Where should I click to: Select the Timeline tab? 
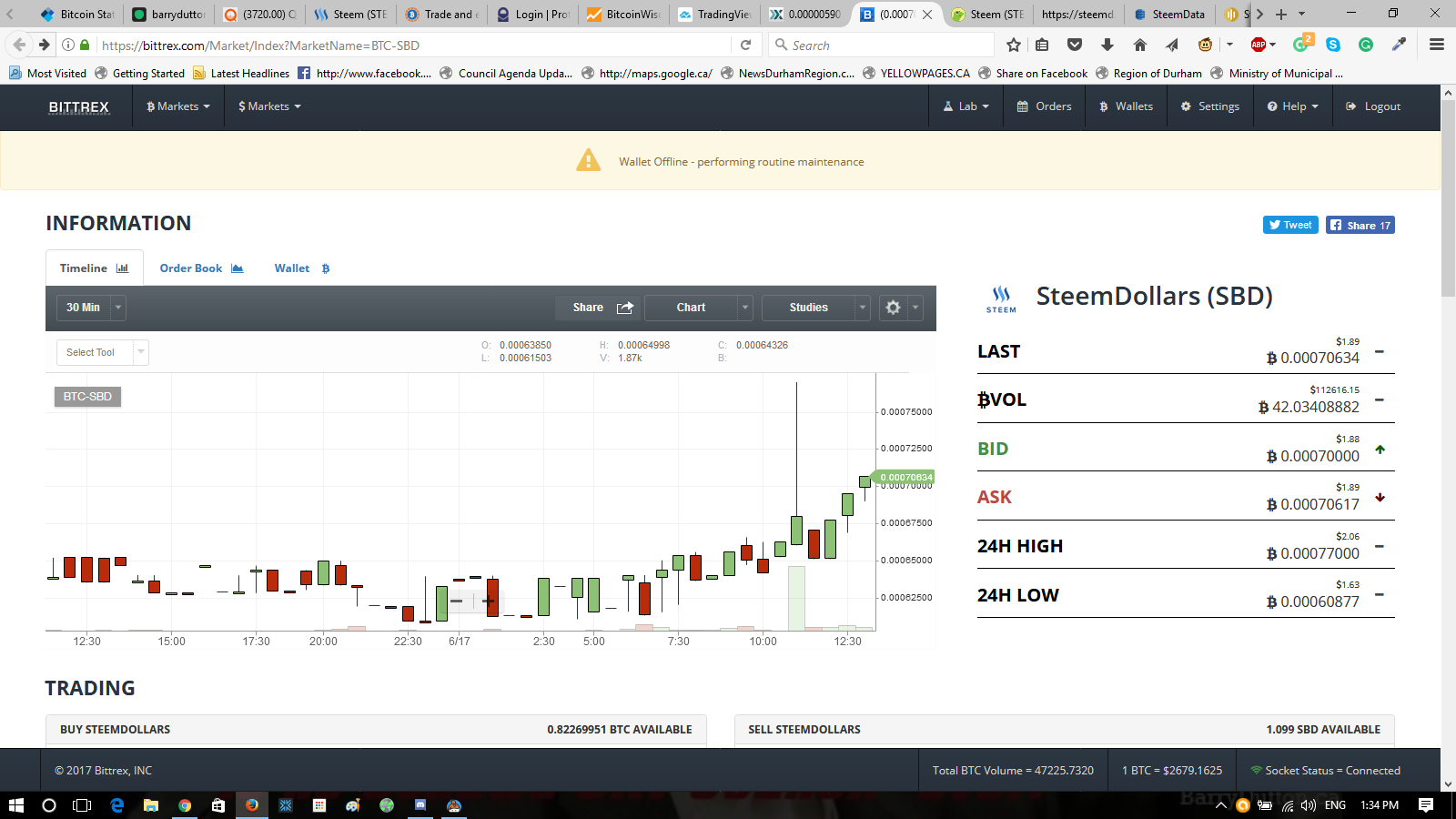[x=95, y=268]
